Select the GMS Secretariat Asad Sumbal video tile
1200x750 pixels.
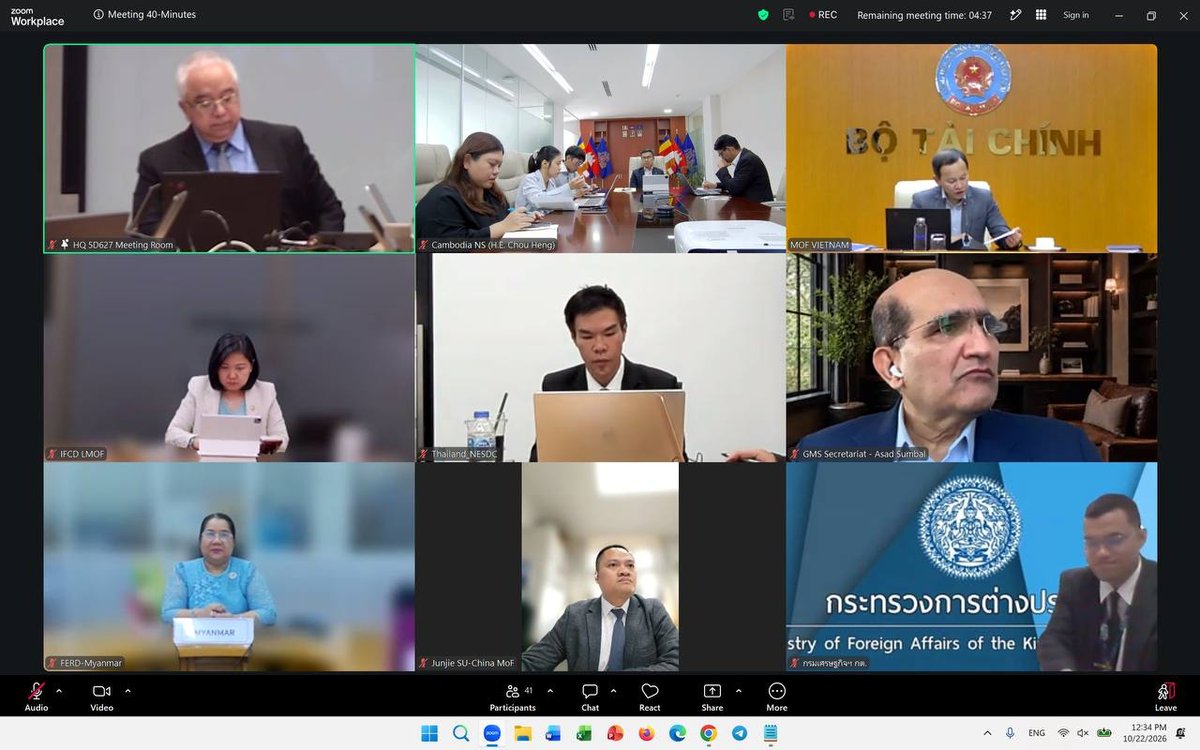pos(972,357)
